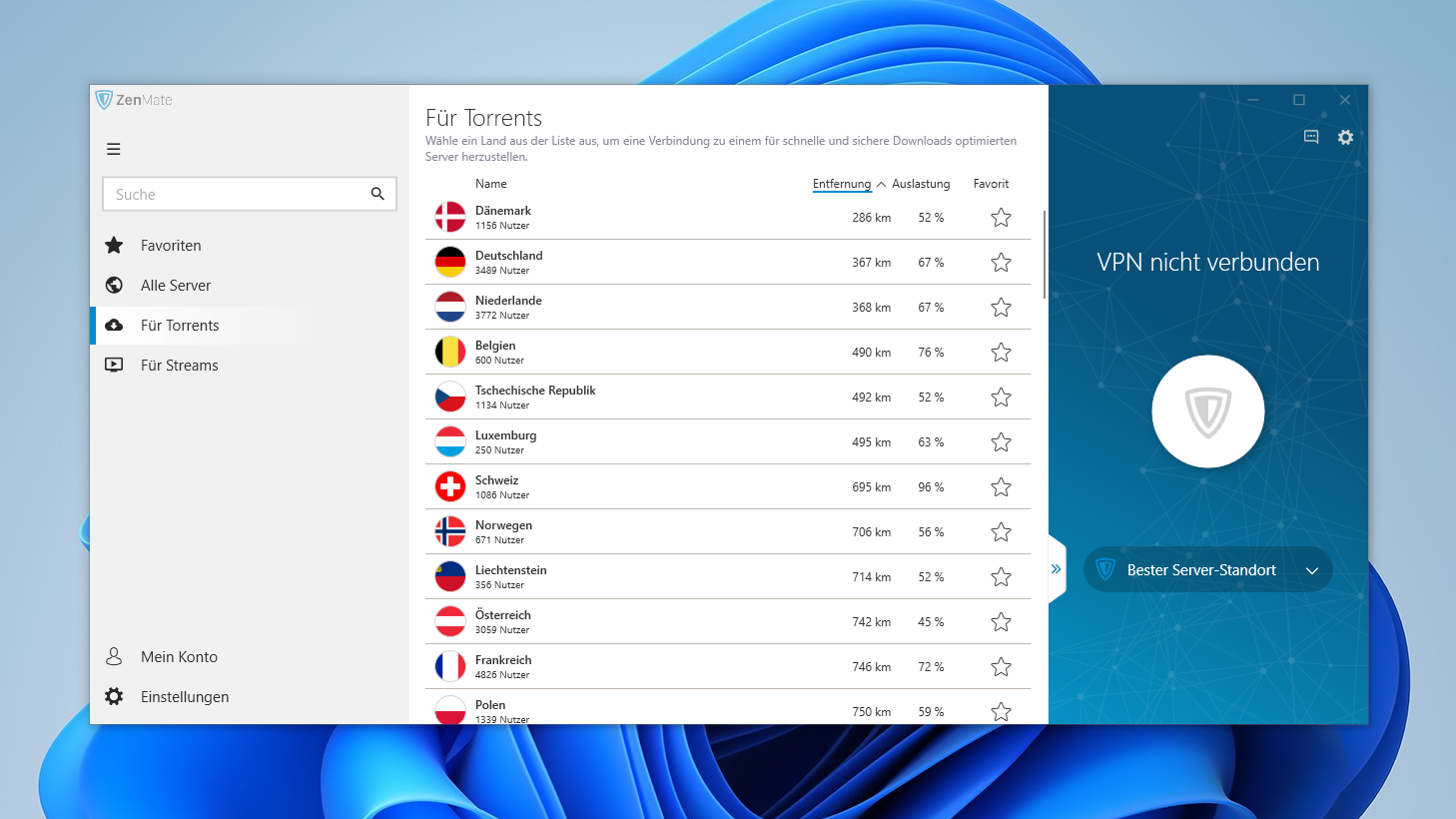The width and height of the screenshot is (1456, 819).
Task: Click the Norwegen flag icon
Action: click(450, 531)
